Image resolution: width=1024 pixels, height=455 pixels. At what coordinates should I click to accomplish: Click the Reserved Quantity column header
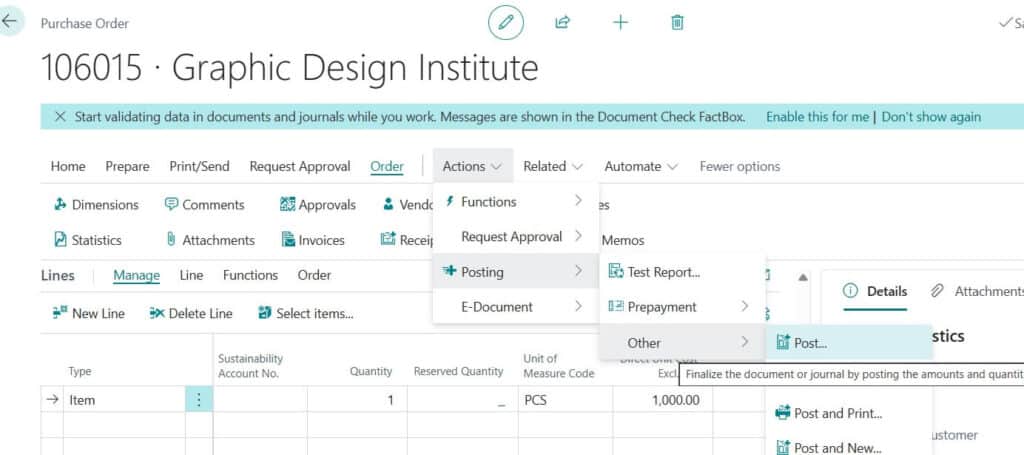458,371
